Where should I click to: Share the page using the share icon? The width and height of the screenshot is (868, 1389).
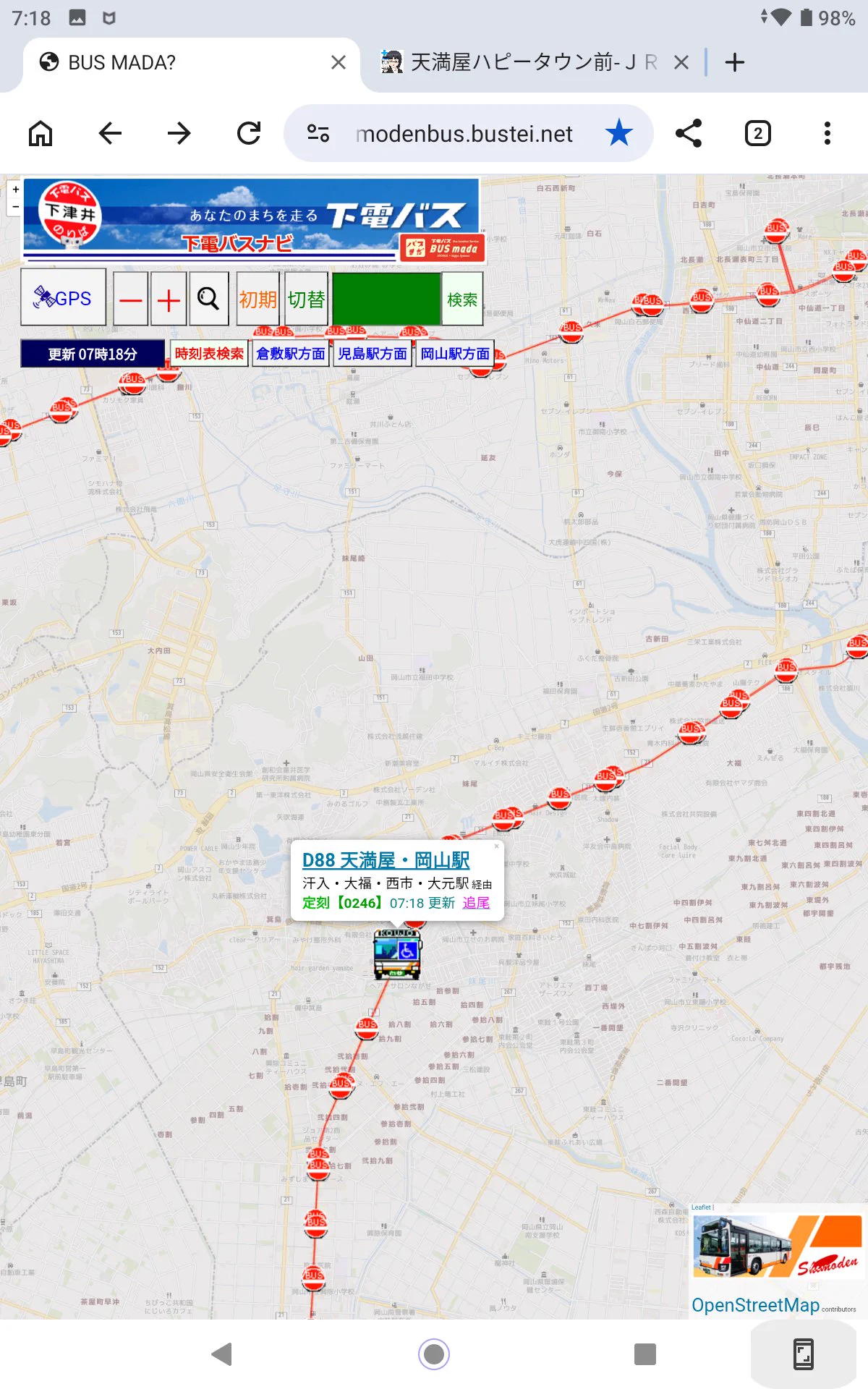(x=689, y=133)
